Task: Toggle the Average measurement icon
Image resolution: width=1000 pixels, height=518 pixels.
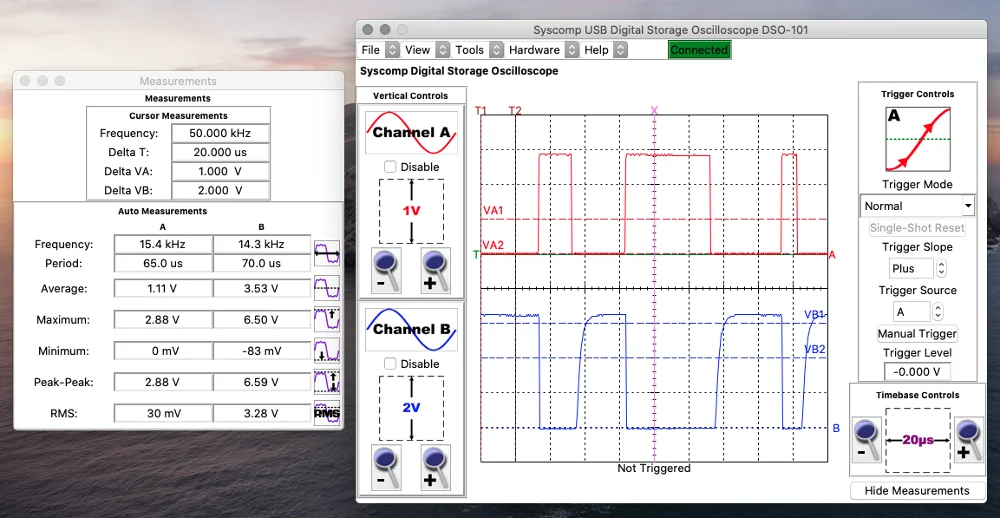Action: [x=327, y=288]
